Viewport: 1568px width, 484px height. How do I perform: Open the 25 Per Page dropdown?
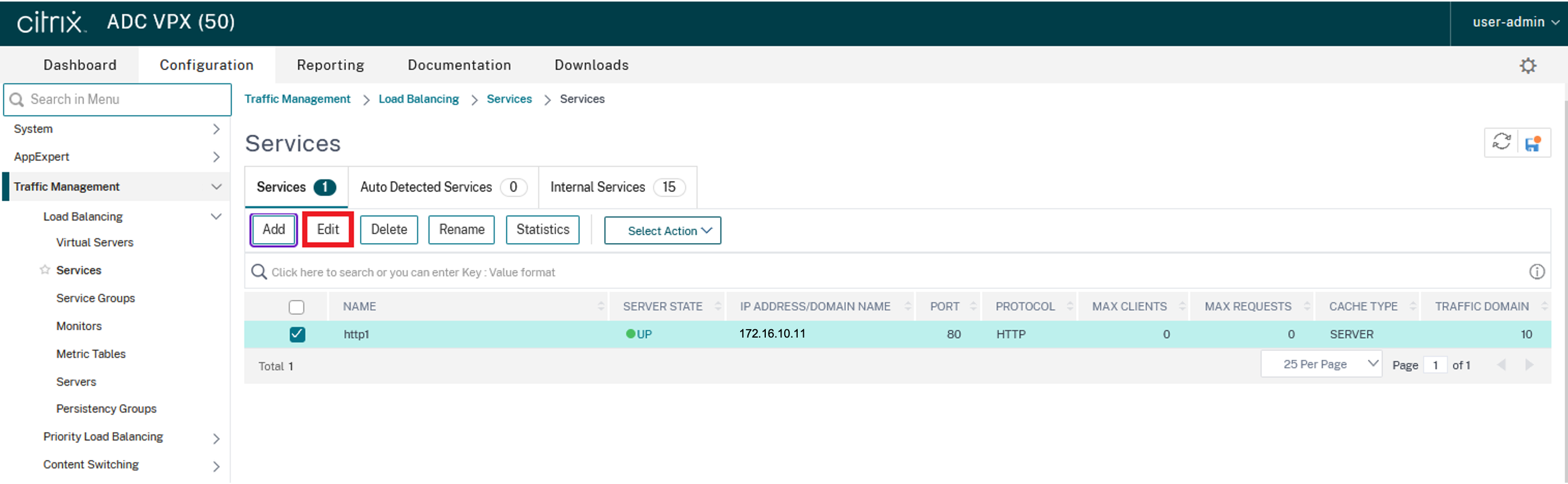click(1321, 364)
